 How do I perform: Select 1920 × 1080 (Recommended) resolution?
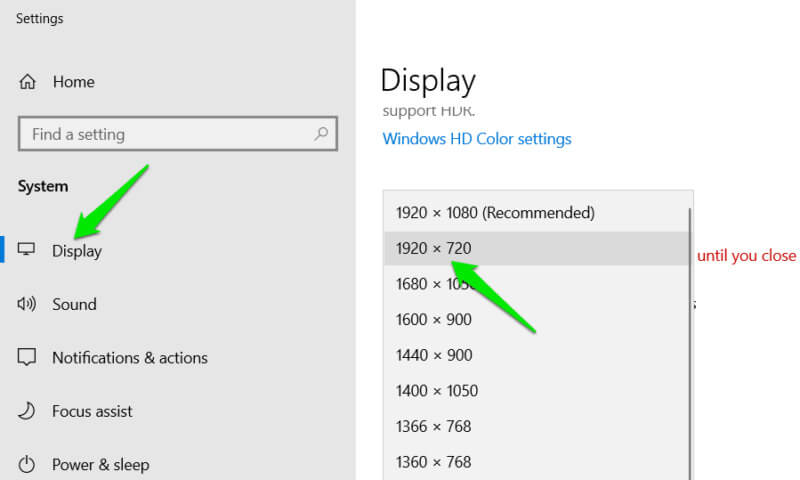click(536, 213)
